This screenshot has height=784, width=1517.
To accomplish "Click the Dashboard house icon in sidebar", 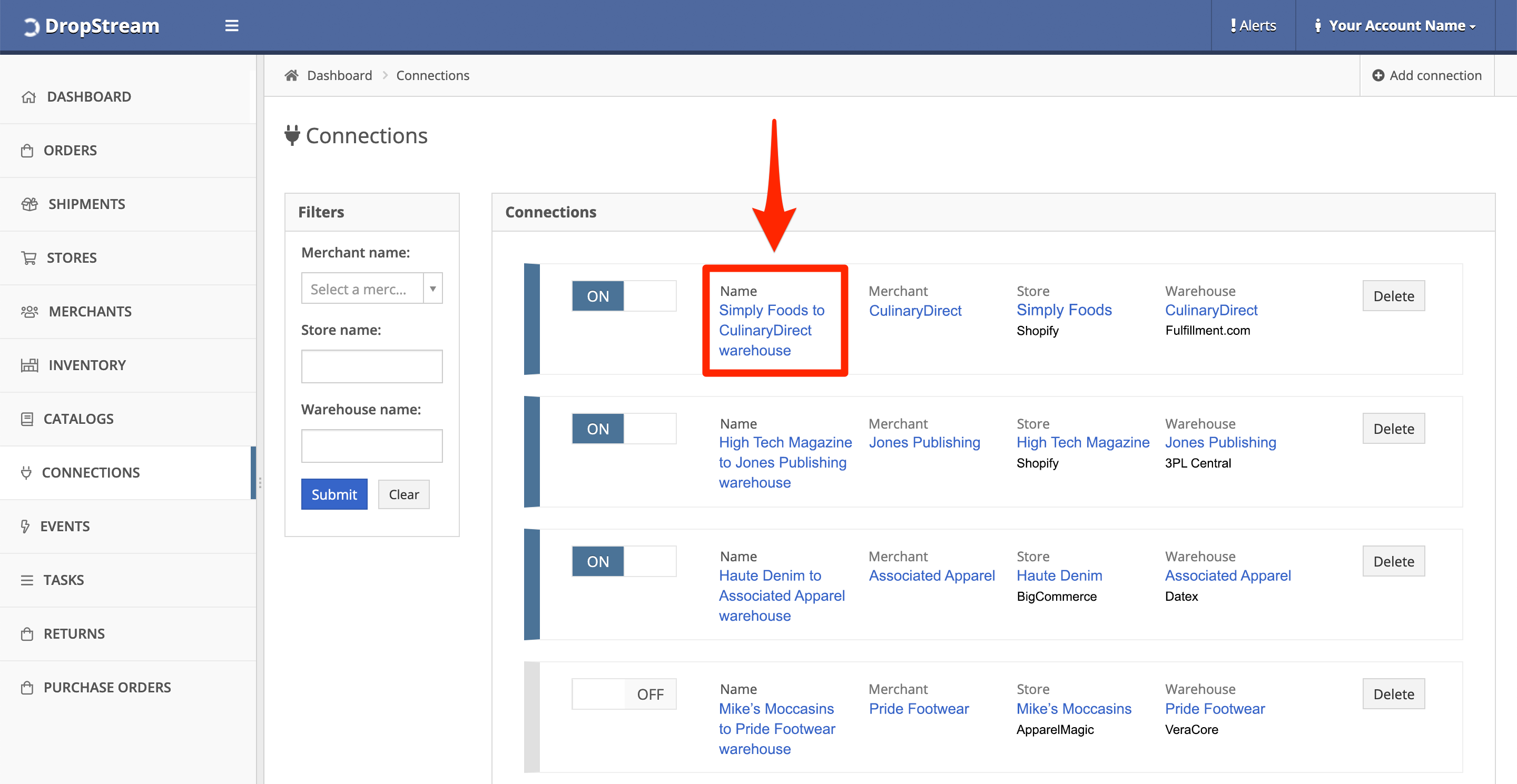I will point(29,96).
